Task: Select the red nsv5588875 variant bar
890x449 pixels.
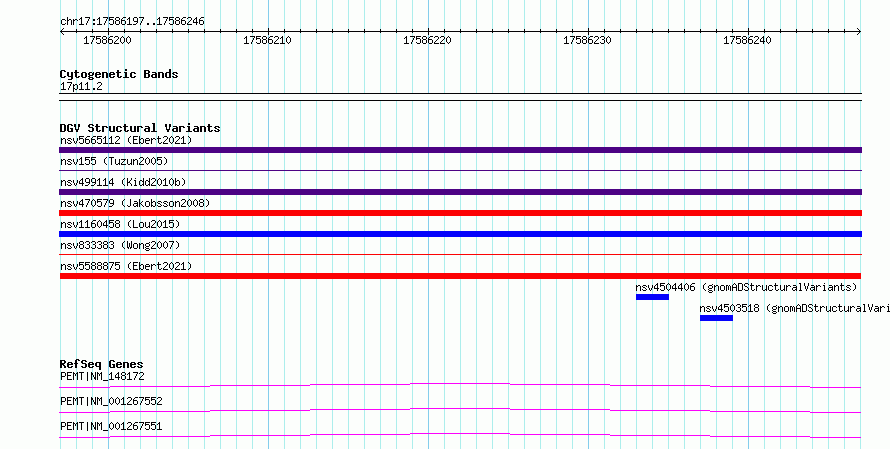Action: pyautogui.click(x=460, y=276)
